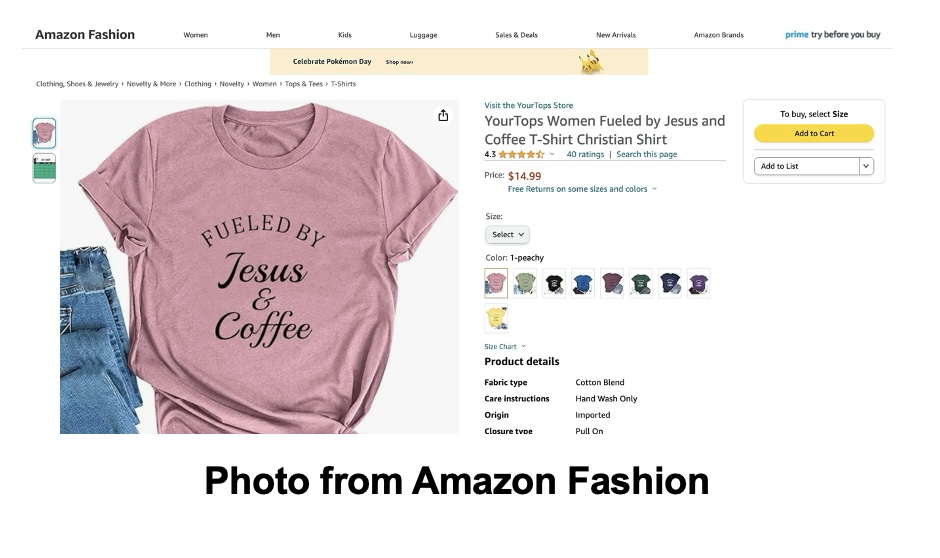
Task: Expand the Size Chart link
Action: coord(504,347)
